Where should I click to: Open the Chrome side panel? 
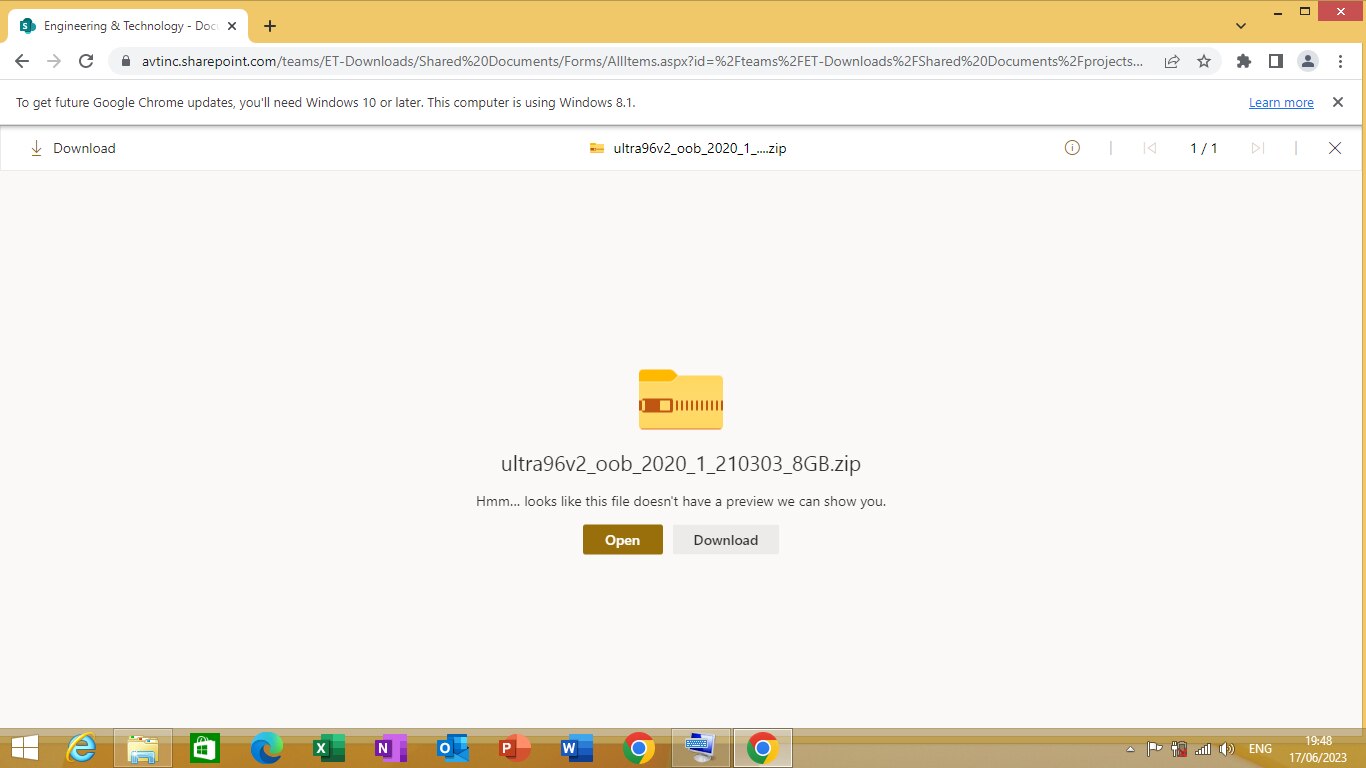pyautogui.click(x=1275, y=61)
